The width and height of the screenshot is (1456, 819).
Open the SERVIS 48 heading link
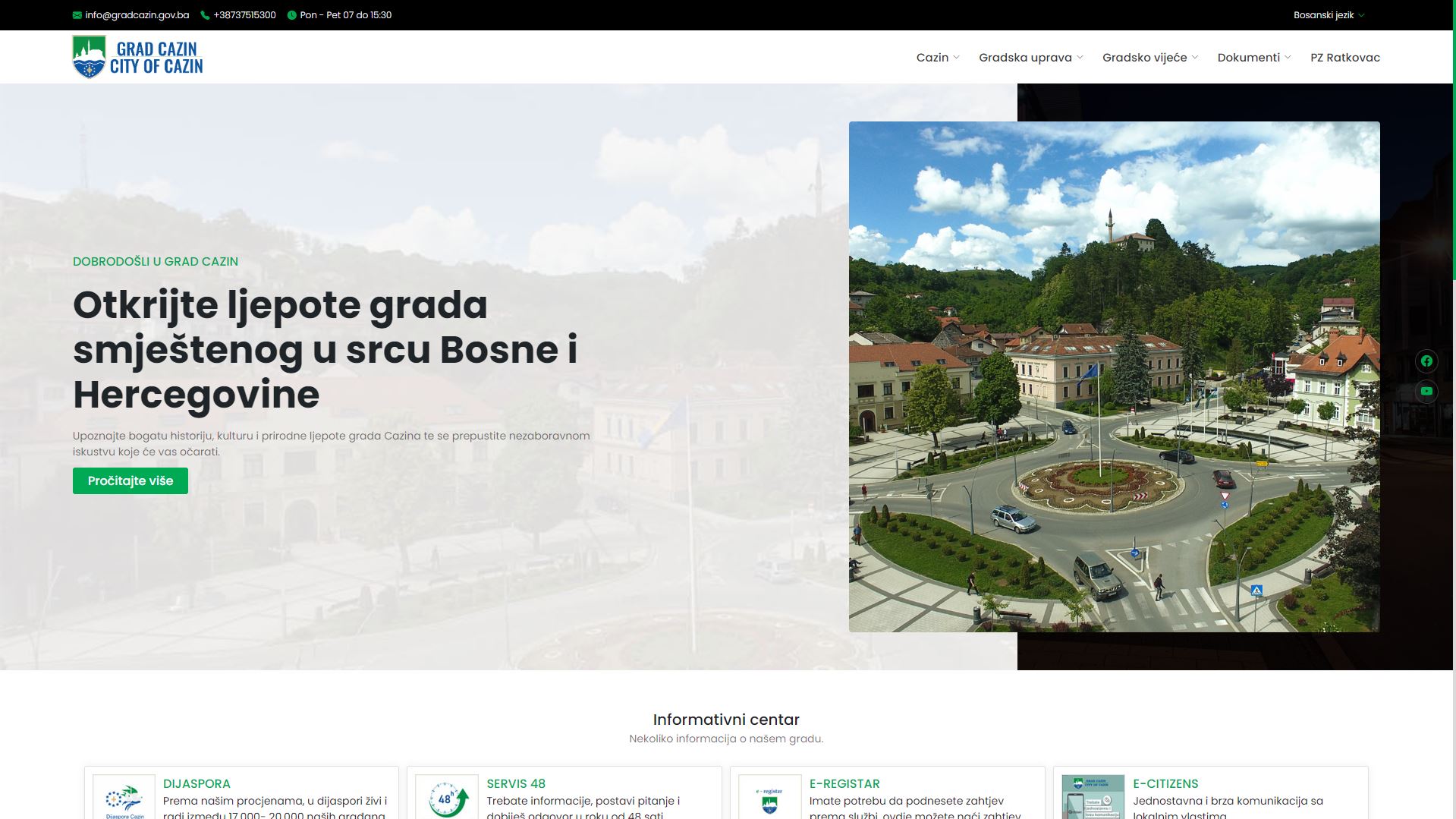[516, 783]
